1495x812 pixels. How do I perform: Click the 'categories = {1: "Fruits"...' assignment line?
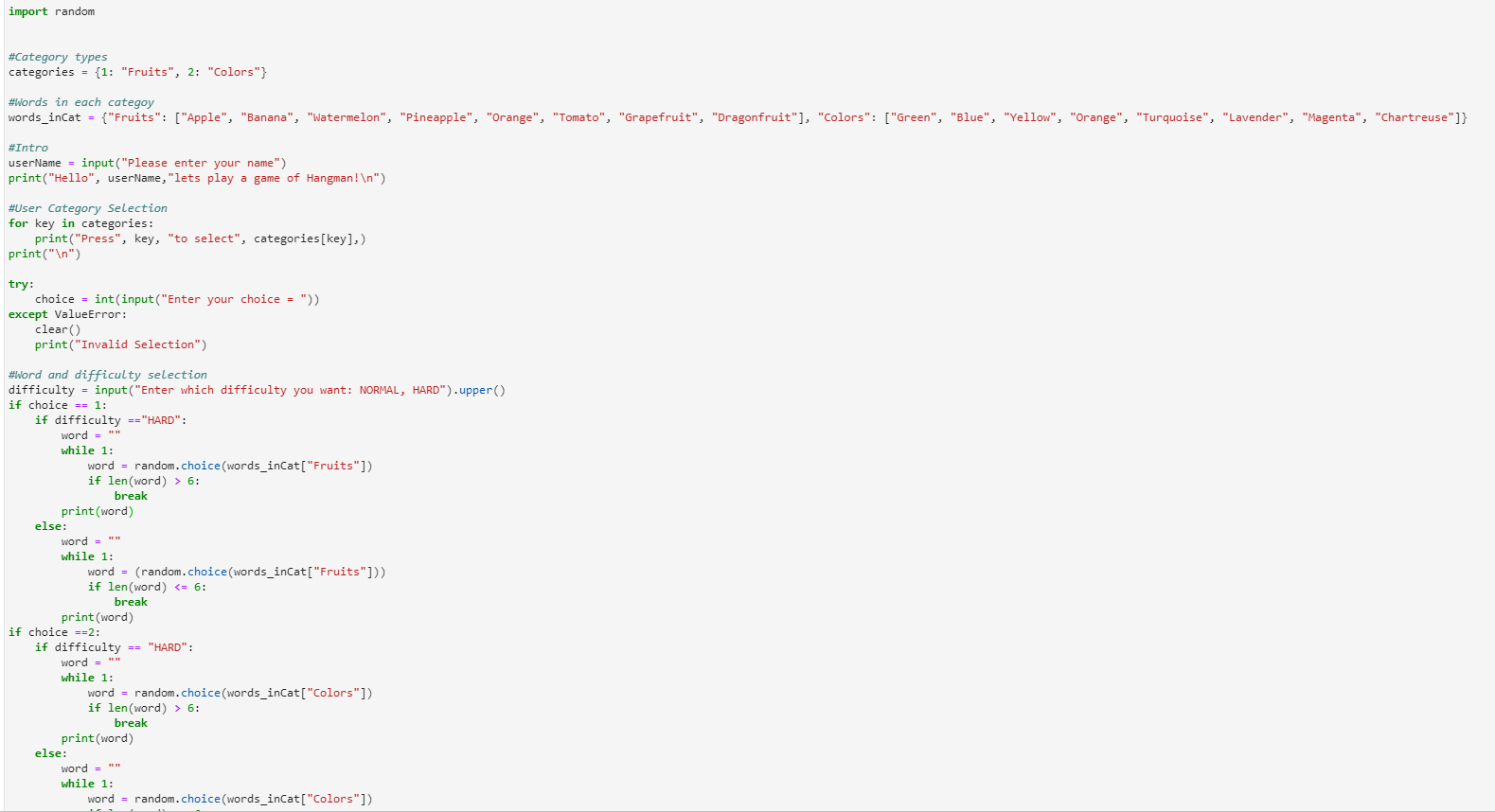tap(137, 72)
